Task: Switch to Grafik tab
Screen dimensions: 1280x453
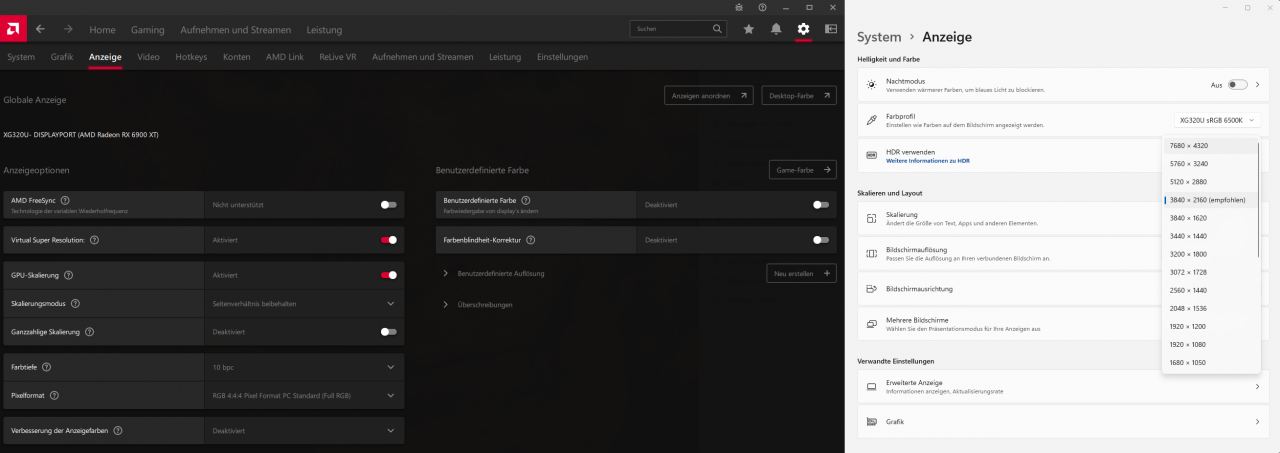Action: point(62,57)
